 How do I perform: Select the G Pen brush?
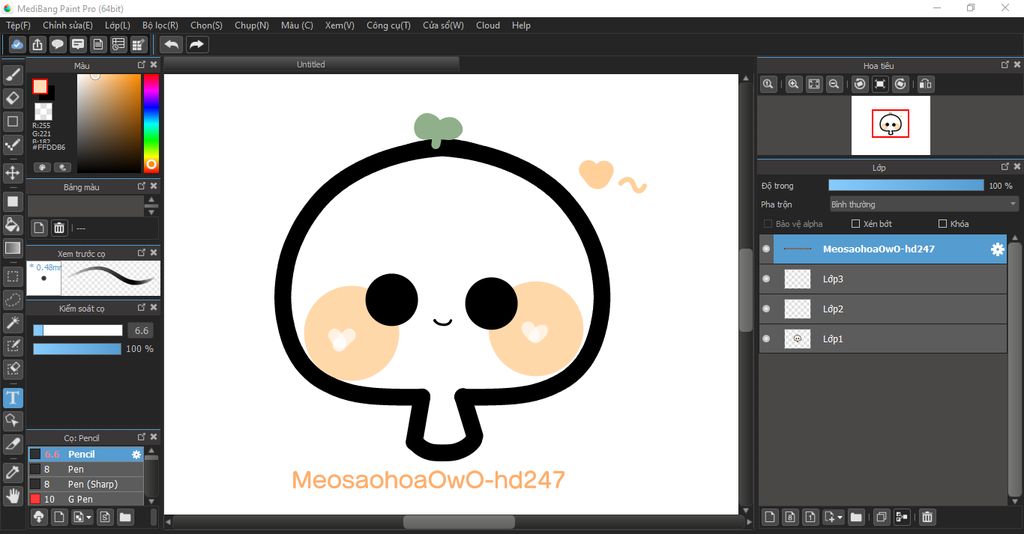[86, 499]
